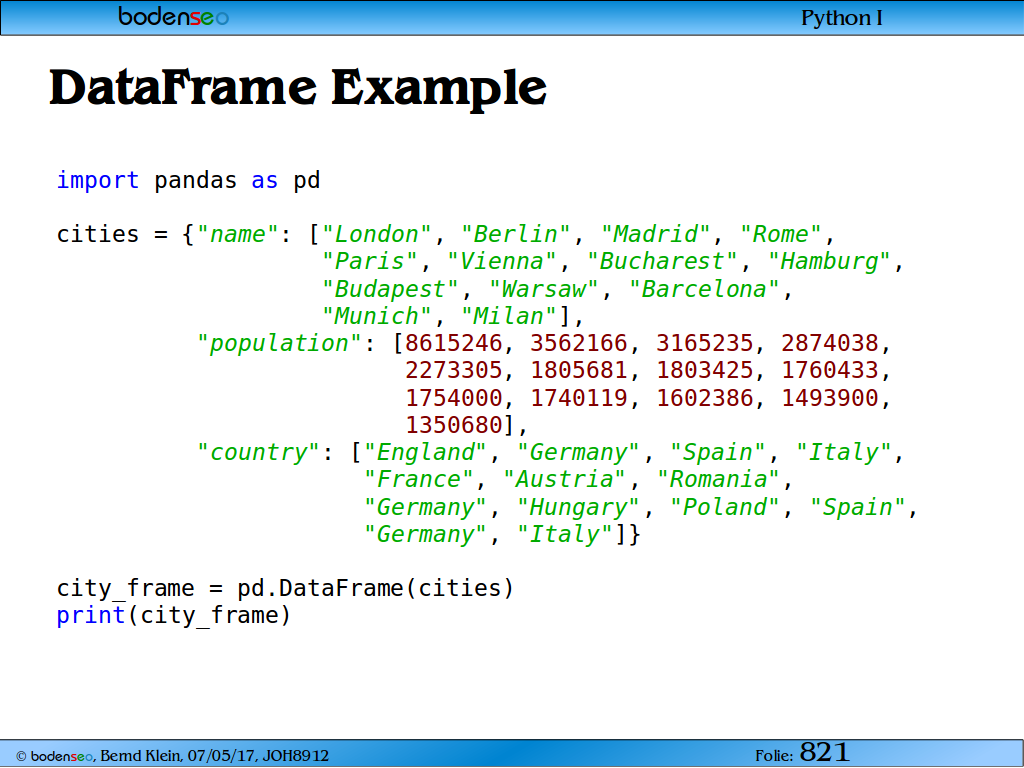Click the "Berlin" string
This screenshot has width=1024, height=768.
pyautogui.click(x=516, y=234)
